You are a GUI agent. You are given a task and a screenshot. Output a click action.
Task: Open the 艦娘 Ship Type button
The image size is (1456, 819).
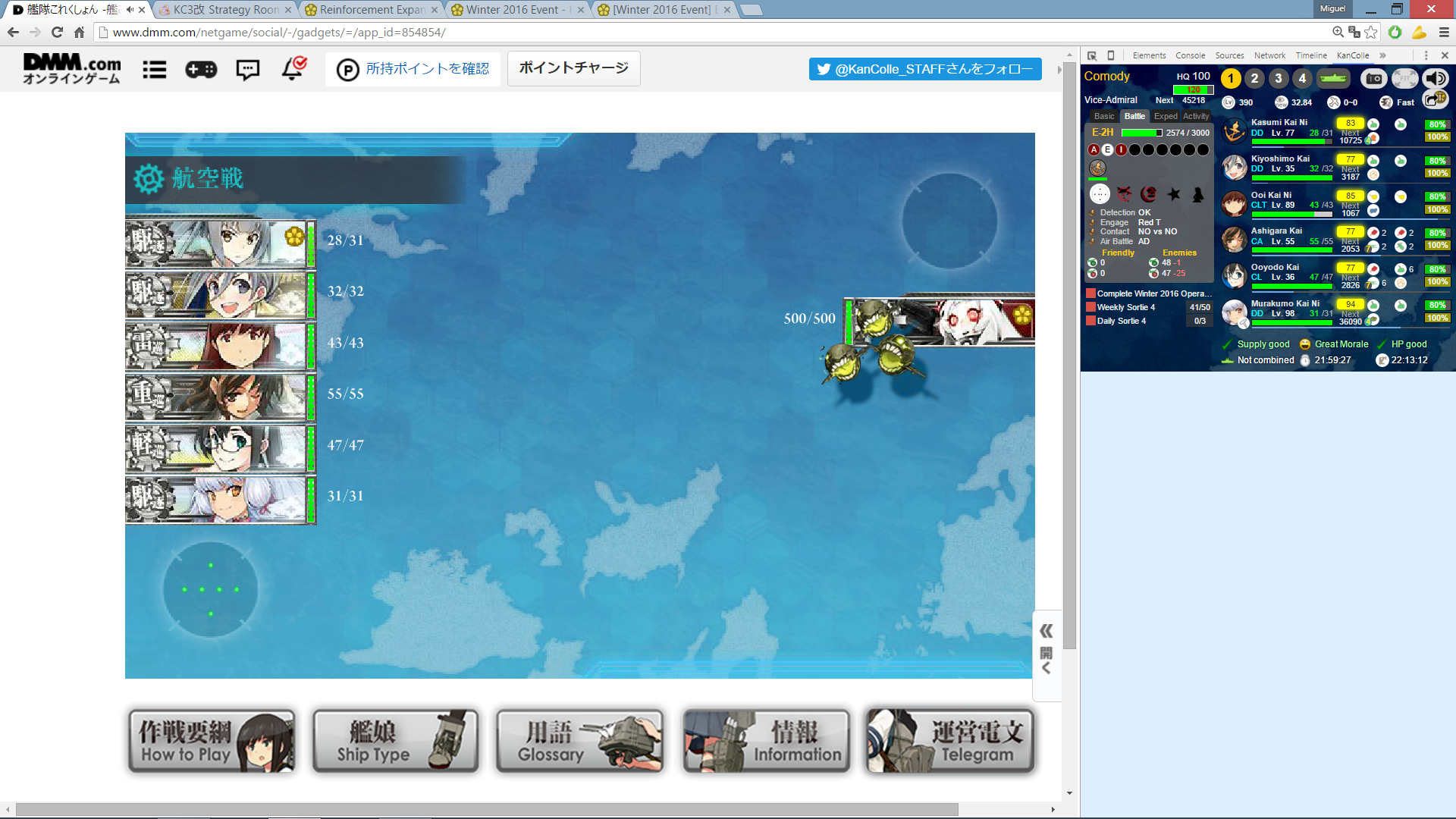(x=395, y=742)
